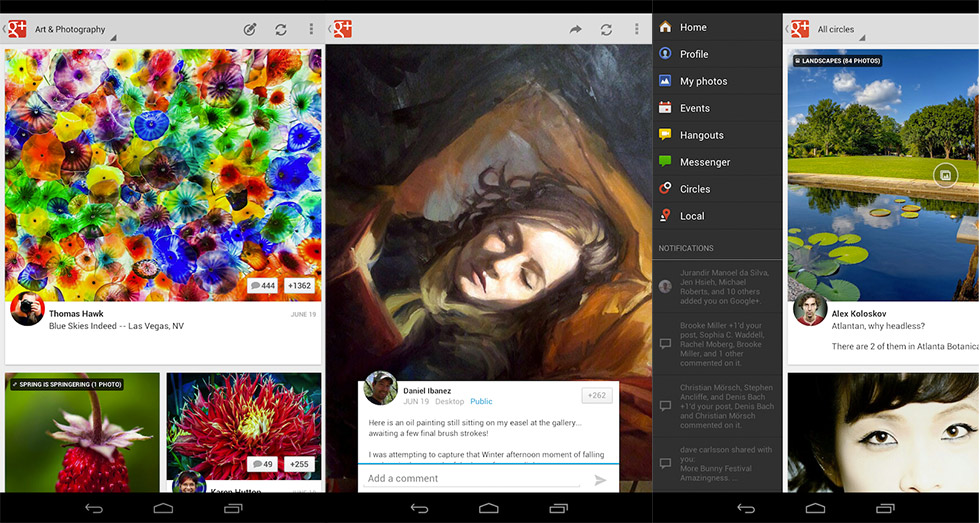Open the 444 comments on Blue Skies Indeed
This screenshot has width=980, height=523.
262,286
